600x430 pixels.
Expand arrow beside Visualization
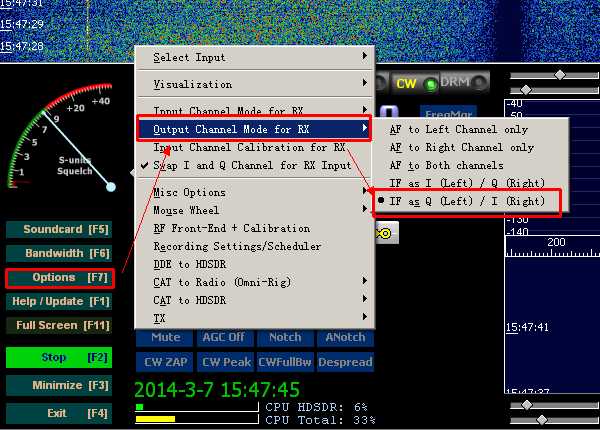tap(365, 83)
